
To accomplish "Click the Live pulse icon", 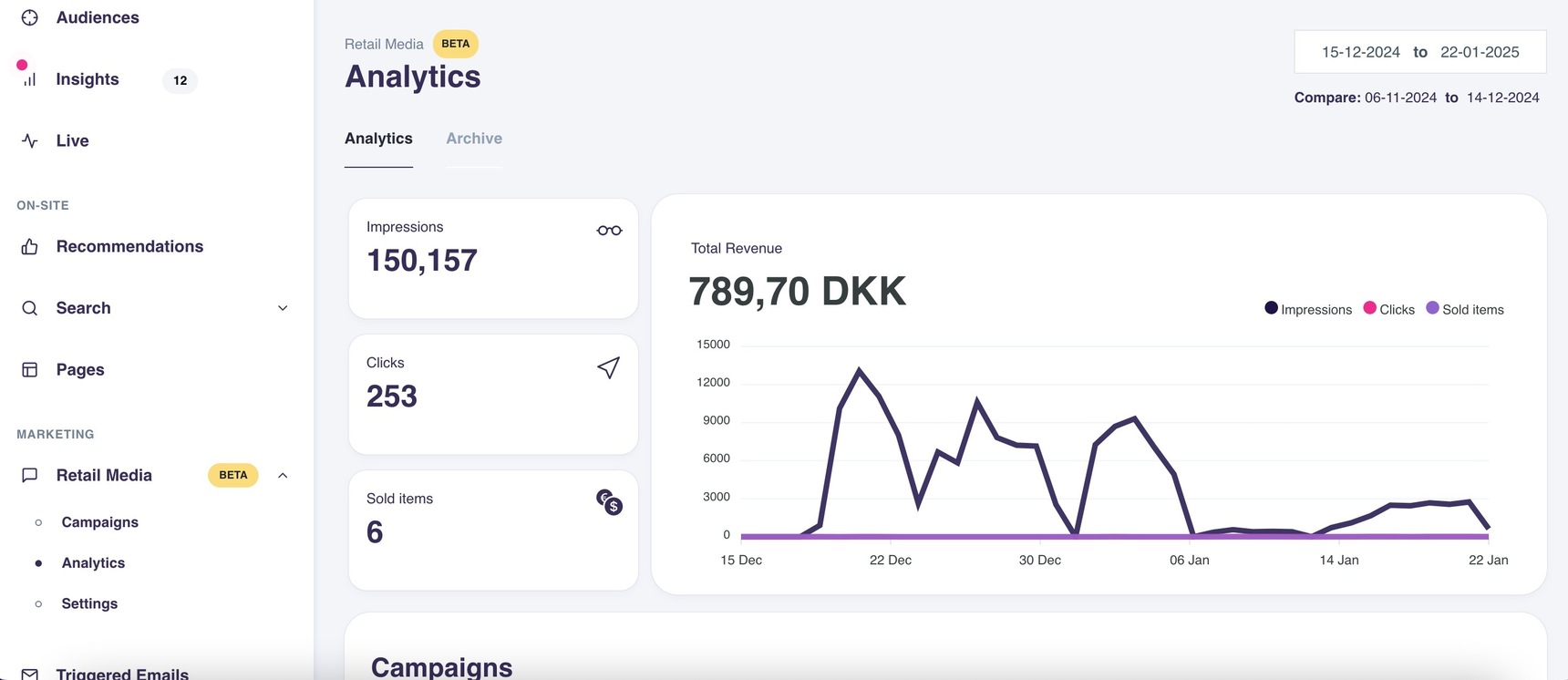I will point(29,140).
